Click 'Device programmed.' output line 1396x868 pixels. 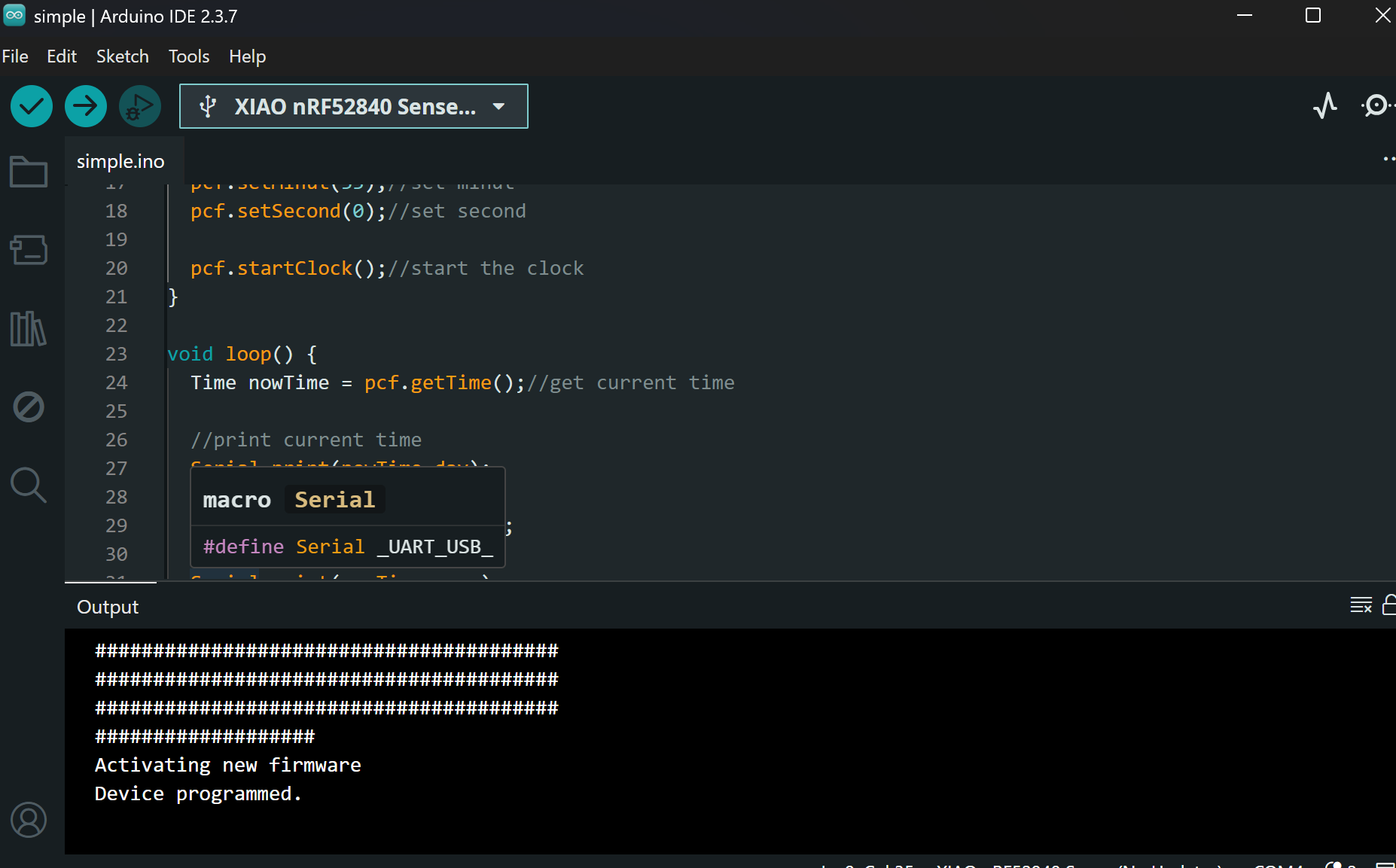[198, 793]
